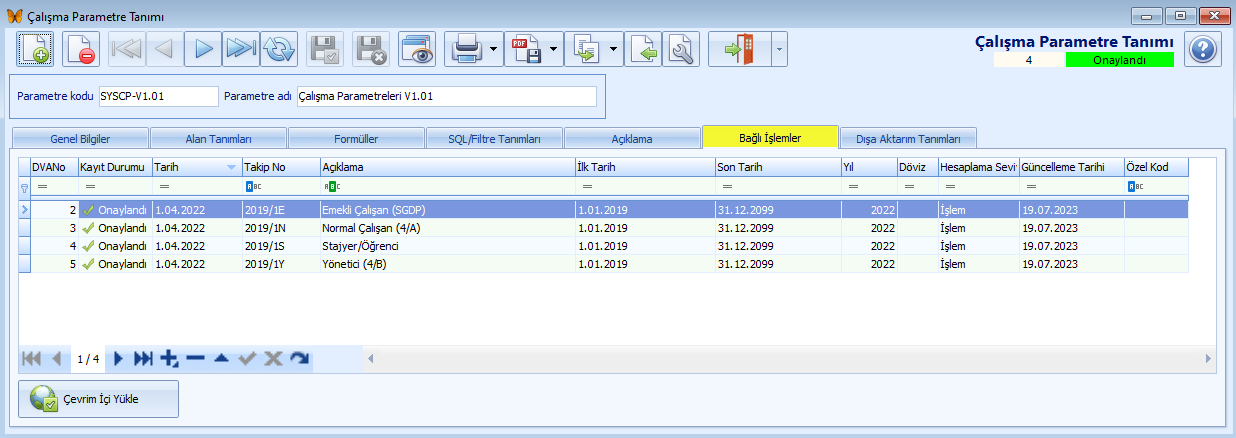Jump to last record in toolbar
Image resolution: width=1236 pixels, height=438 pixels.
[240, 49]
